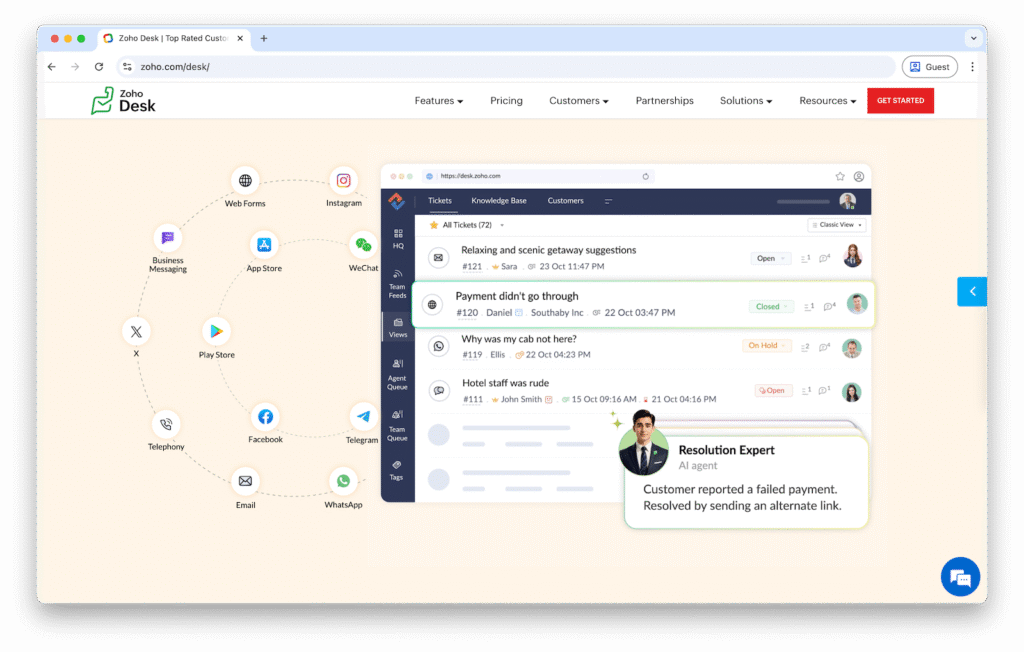Reload the page using browser refresh

(x=99, y=67)
